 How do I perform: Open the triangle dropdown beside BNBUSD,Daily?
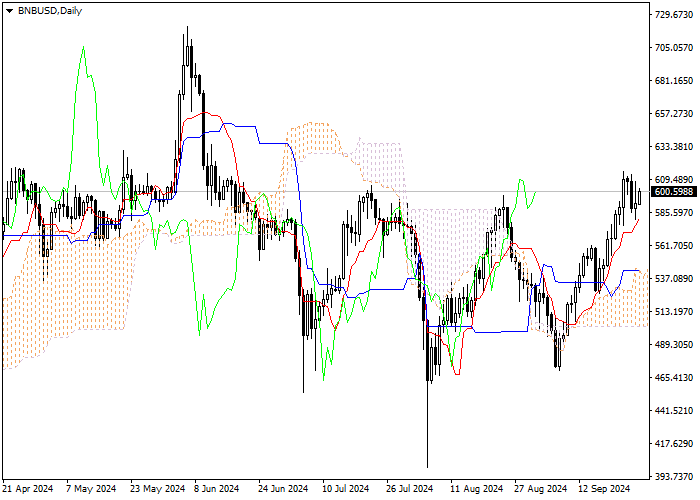[9, 11]
